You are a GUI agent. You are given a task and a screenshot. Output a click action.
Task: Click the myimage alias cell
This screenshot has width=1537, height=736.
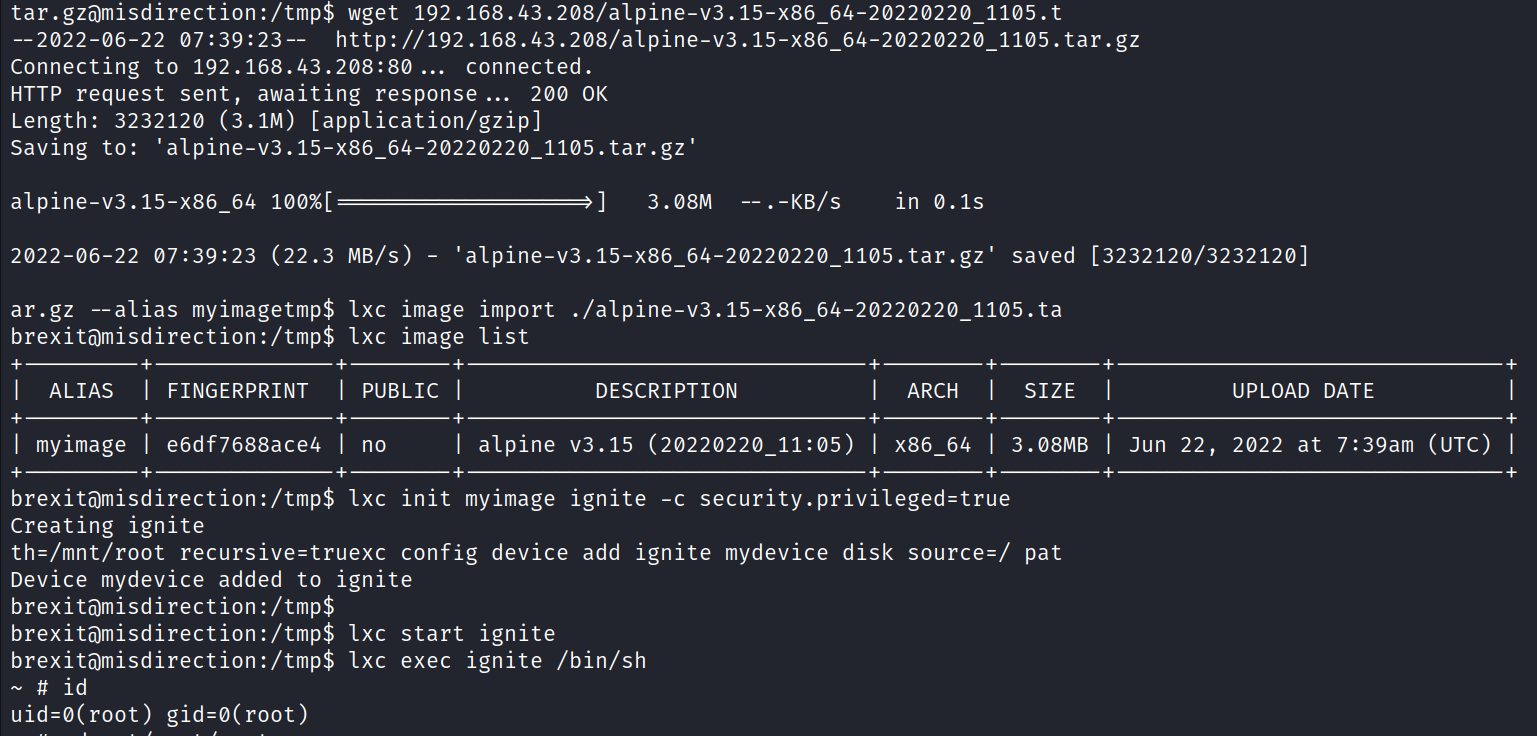[x=81, y=445]
